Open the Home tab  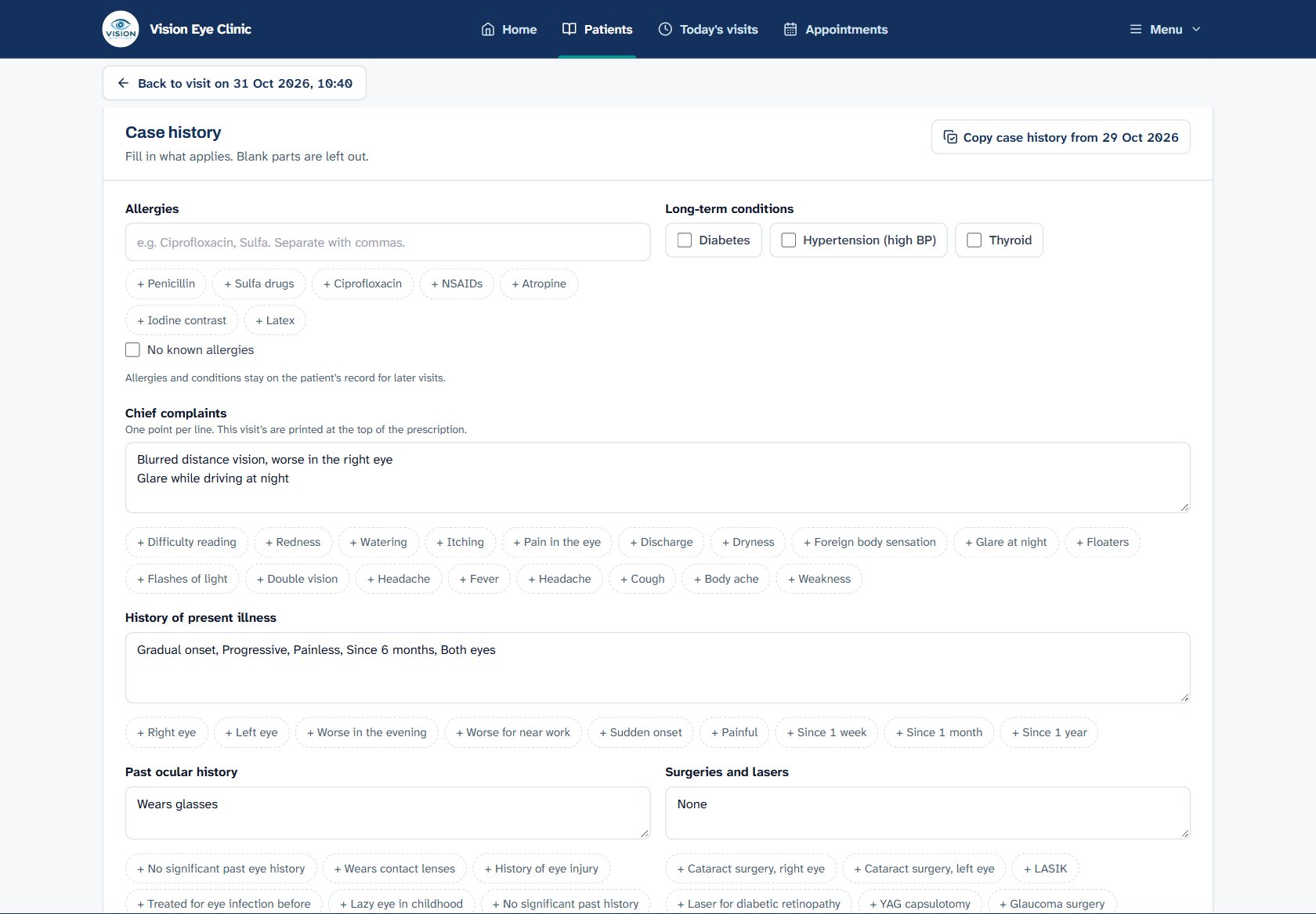[x=509, y=29]
